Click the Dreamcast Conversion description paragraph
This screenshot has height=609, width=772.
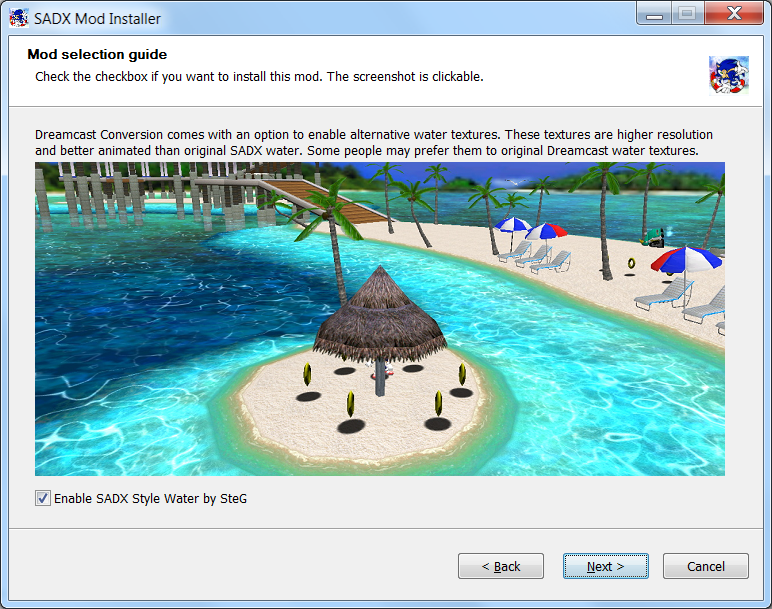click(x=374, y=142)
